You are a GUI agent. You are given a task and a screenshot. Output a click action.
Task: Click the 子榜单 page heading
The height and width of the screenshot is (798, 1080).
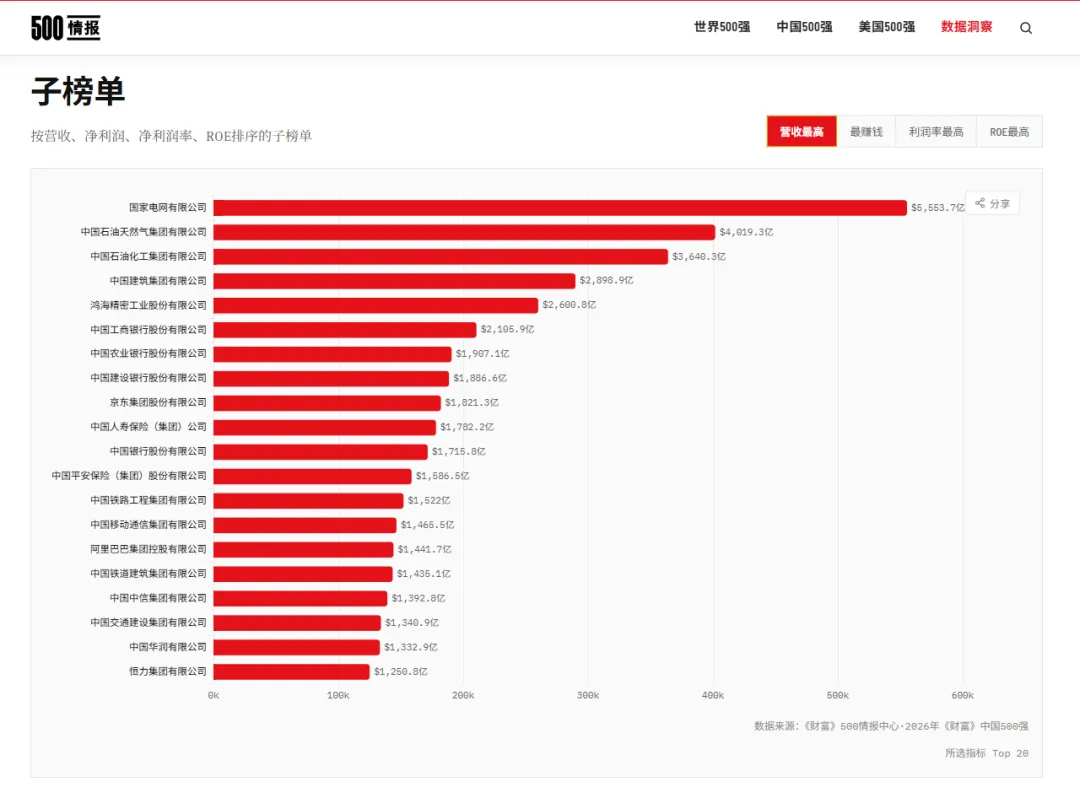(x=78, y=91)
